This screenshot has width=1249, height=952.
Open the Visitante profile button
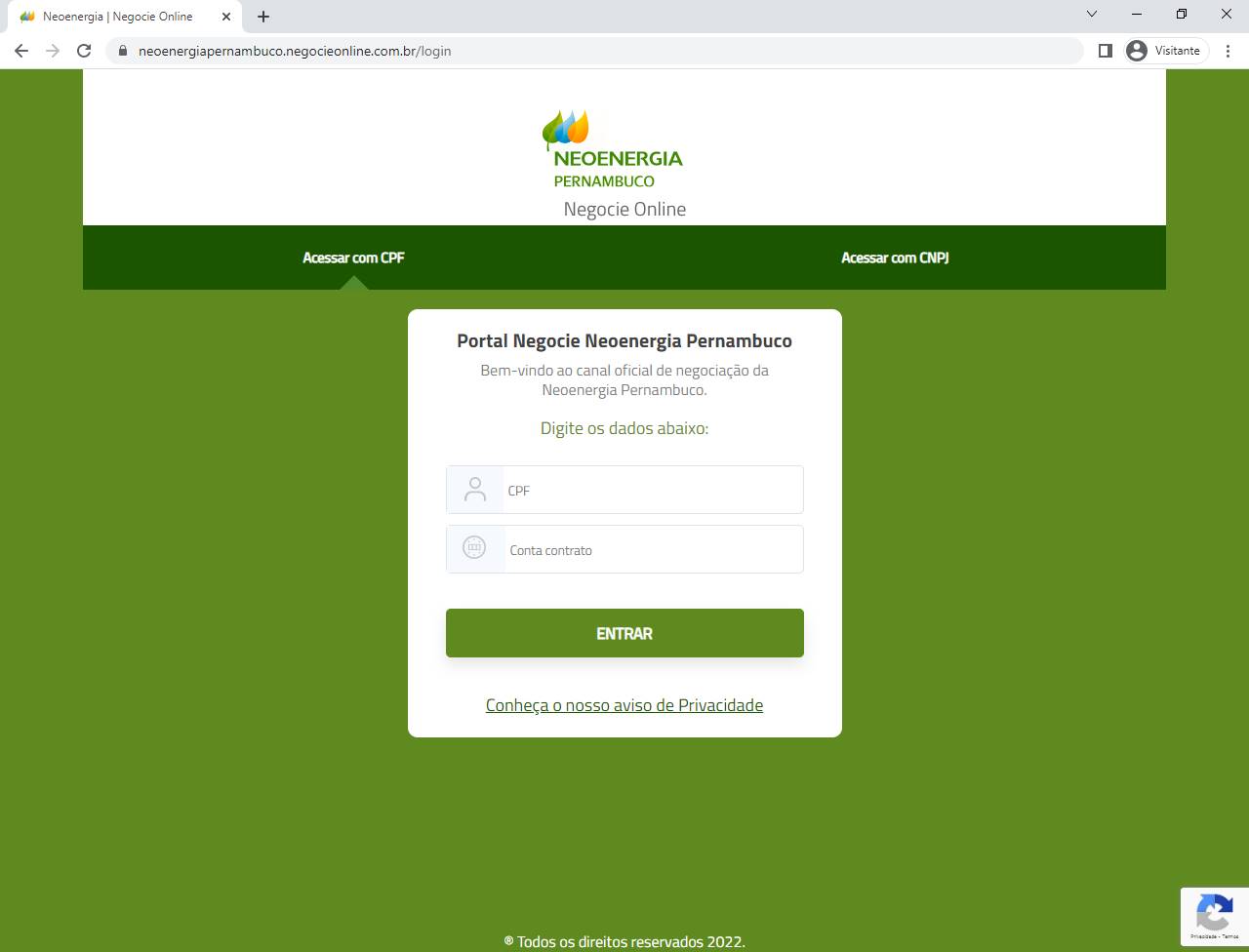click(x=1166, y=51)
